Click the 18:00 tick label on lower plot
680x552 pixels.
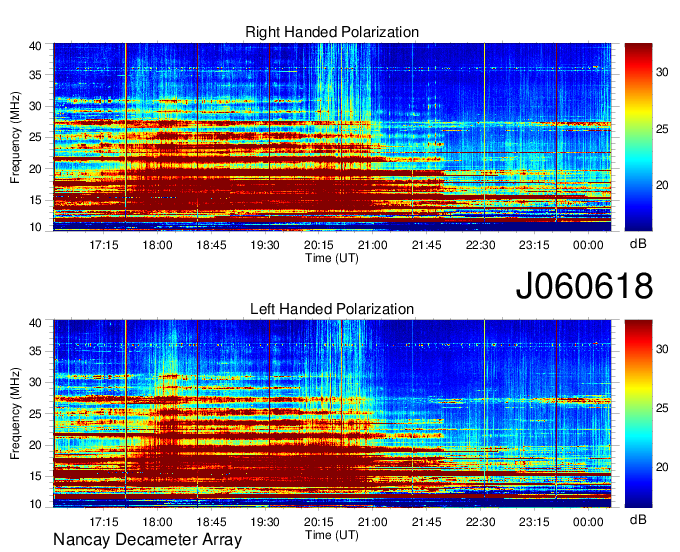point(157,522)
